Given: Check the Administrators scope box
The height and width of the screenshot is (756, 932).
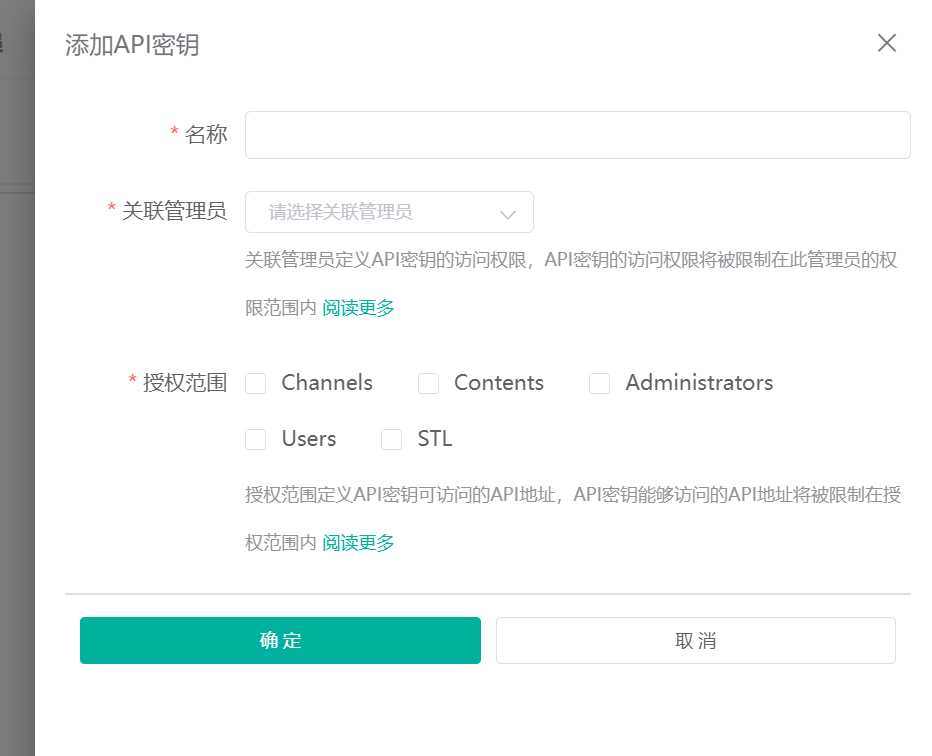Looking at the screenshot, I should click(x=599, y=383).
